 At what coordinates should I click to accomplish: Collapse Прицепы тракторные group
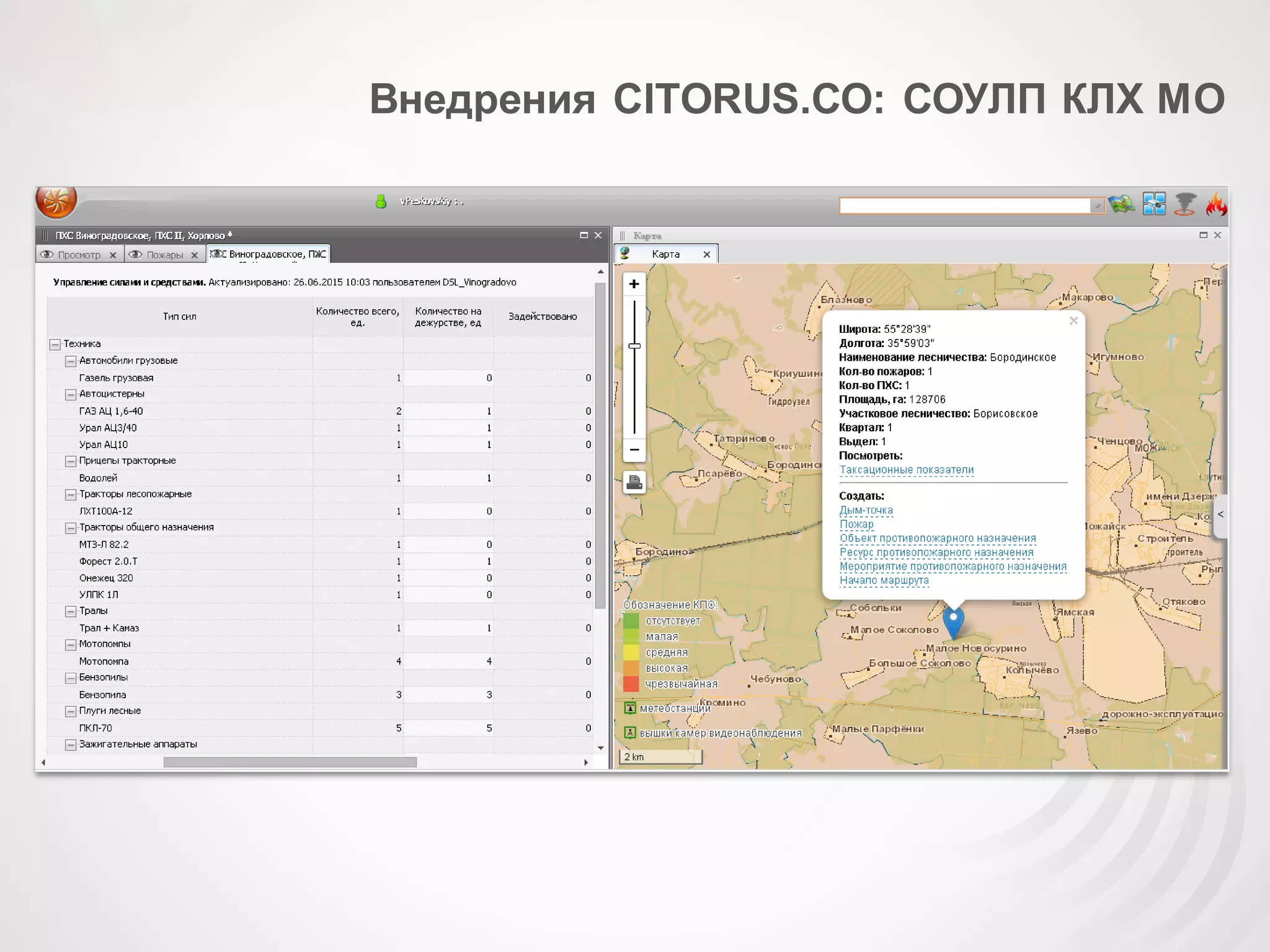click(x=71, y=461)
